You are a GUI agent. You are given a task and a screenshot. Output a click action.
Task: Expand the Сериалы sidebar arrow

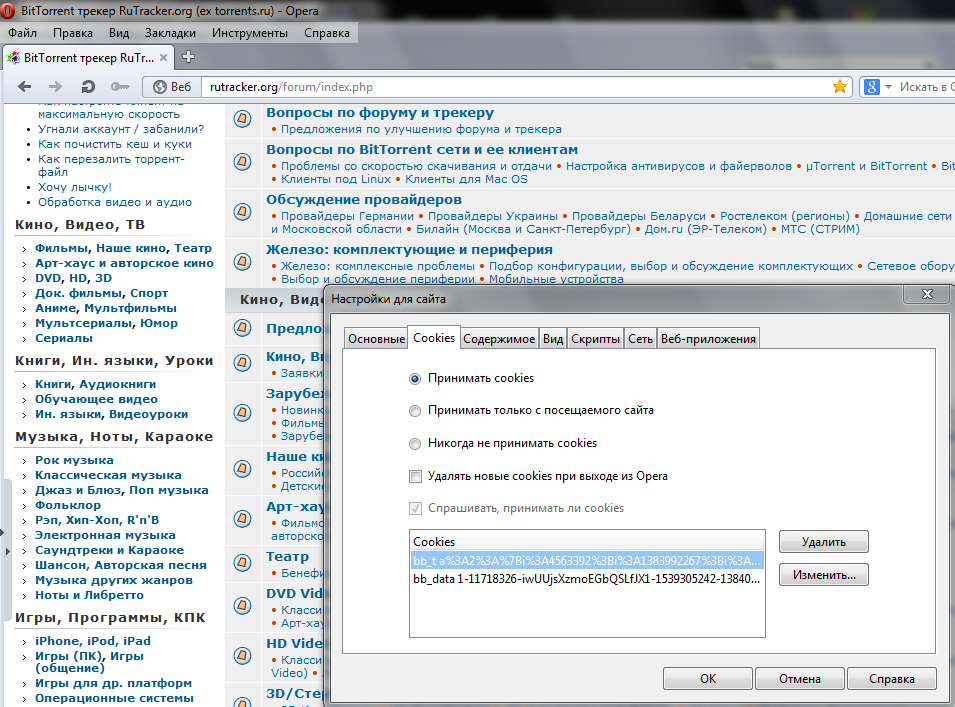tap(24, 339)
